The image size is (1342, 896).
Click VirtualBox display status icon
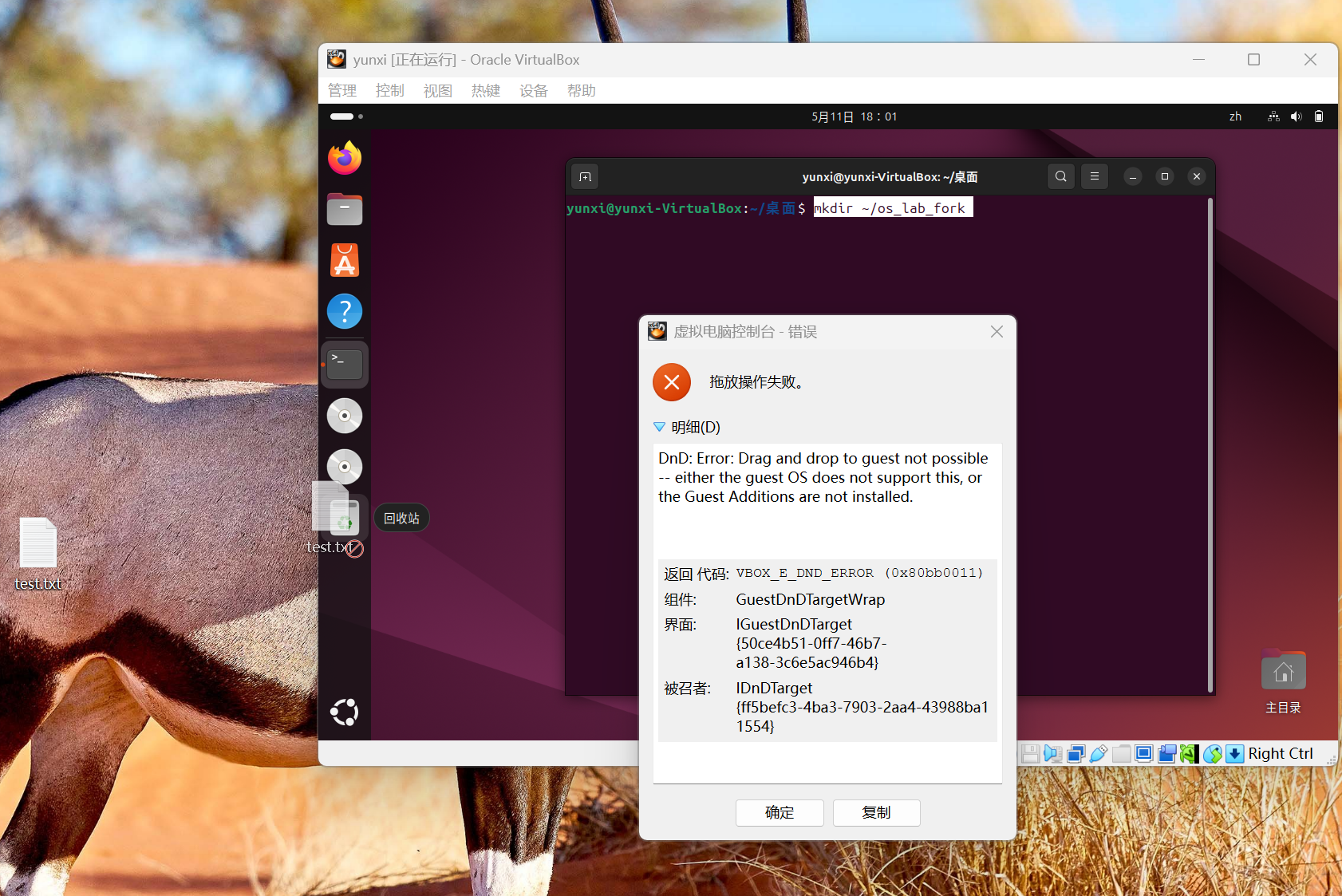coord(1144,754)
